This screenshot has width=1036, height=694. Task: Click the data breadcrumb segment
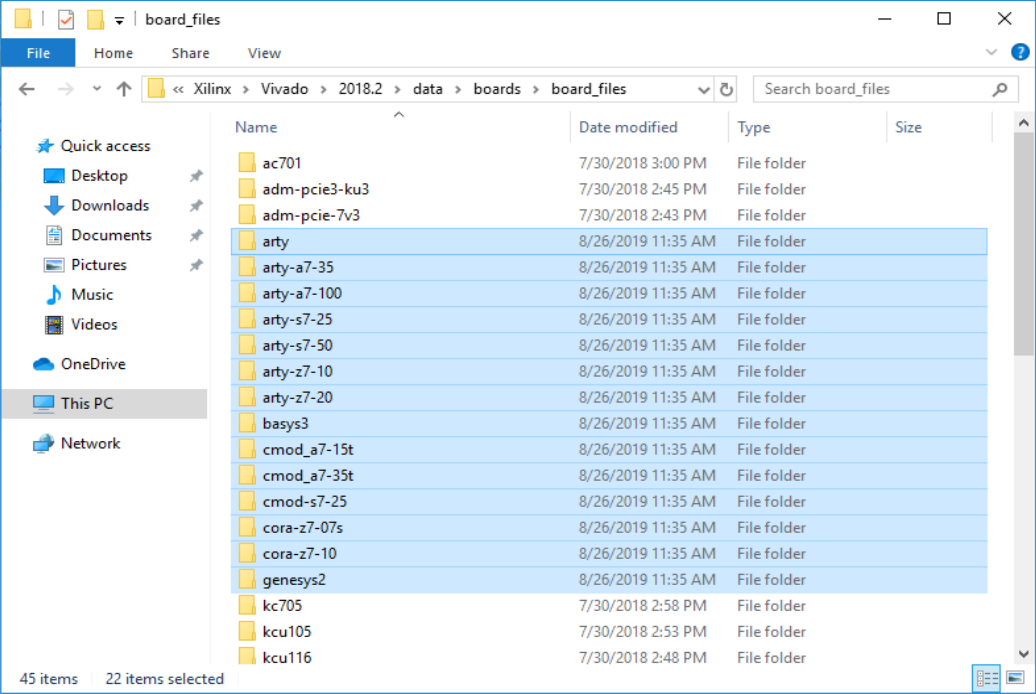(427, 89)
